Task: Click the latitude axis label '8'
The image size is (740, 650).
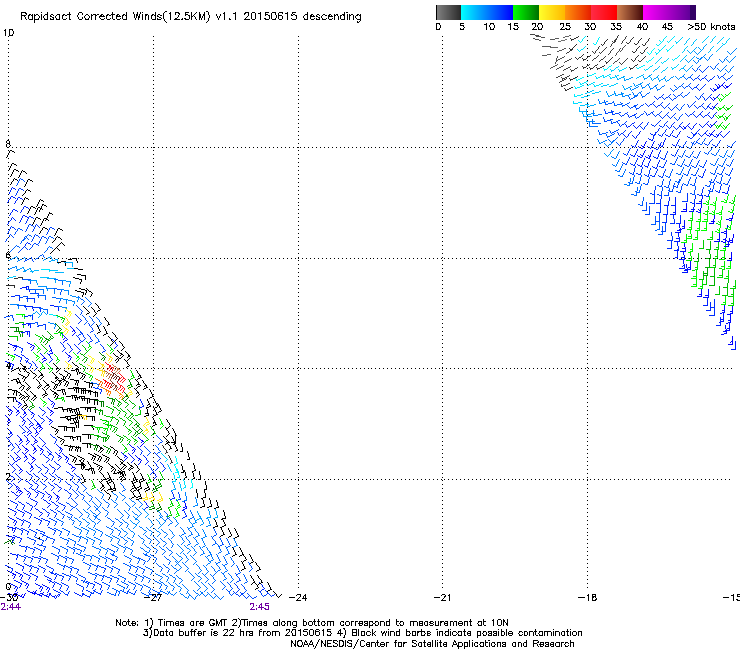Action: click(x=8, y=143)
